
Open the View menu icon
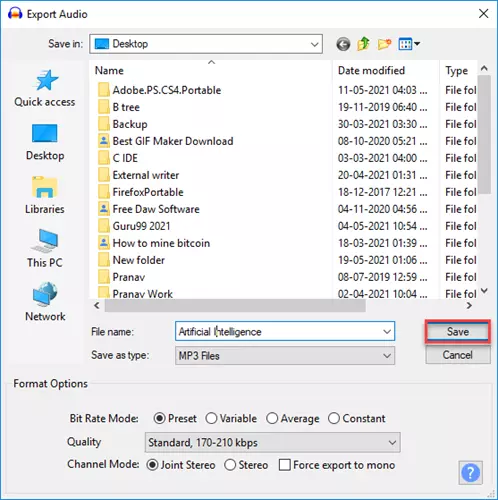coord(409,44)
